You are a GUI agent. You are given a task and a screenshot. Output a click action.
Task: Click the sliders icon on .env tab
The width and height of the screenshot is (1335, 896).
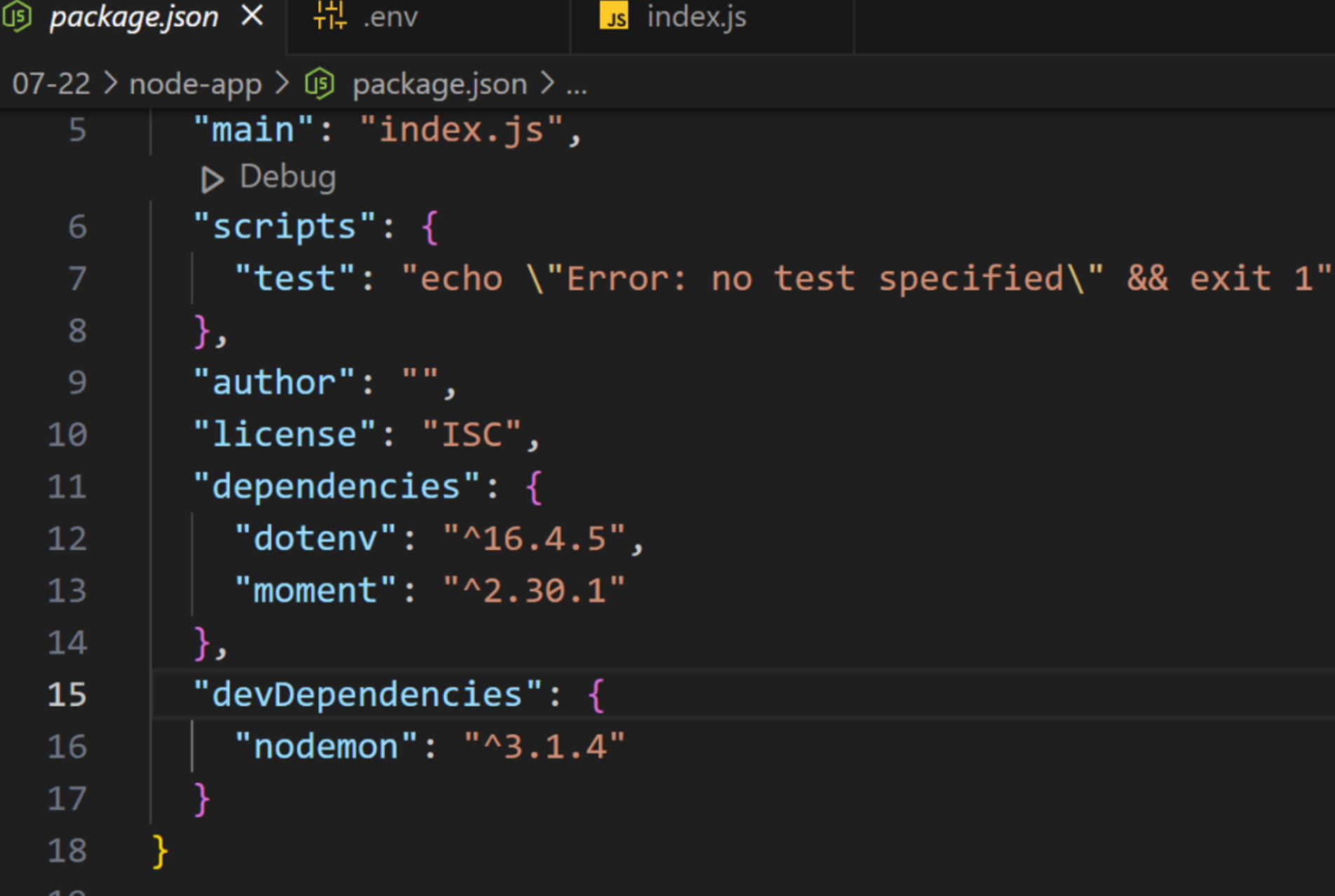click(x=329, y=16)
